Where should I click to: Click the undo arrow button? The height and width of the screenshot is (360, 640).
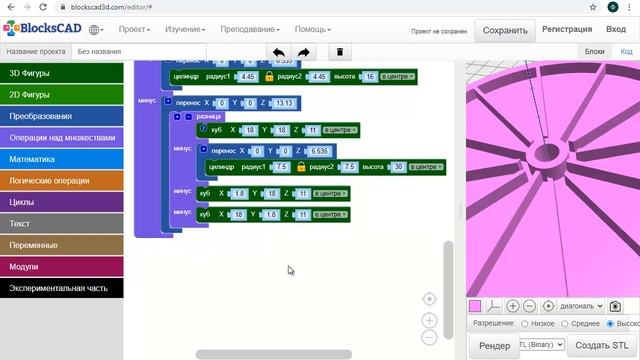[279, 52]
